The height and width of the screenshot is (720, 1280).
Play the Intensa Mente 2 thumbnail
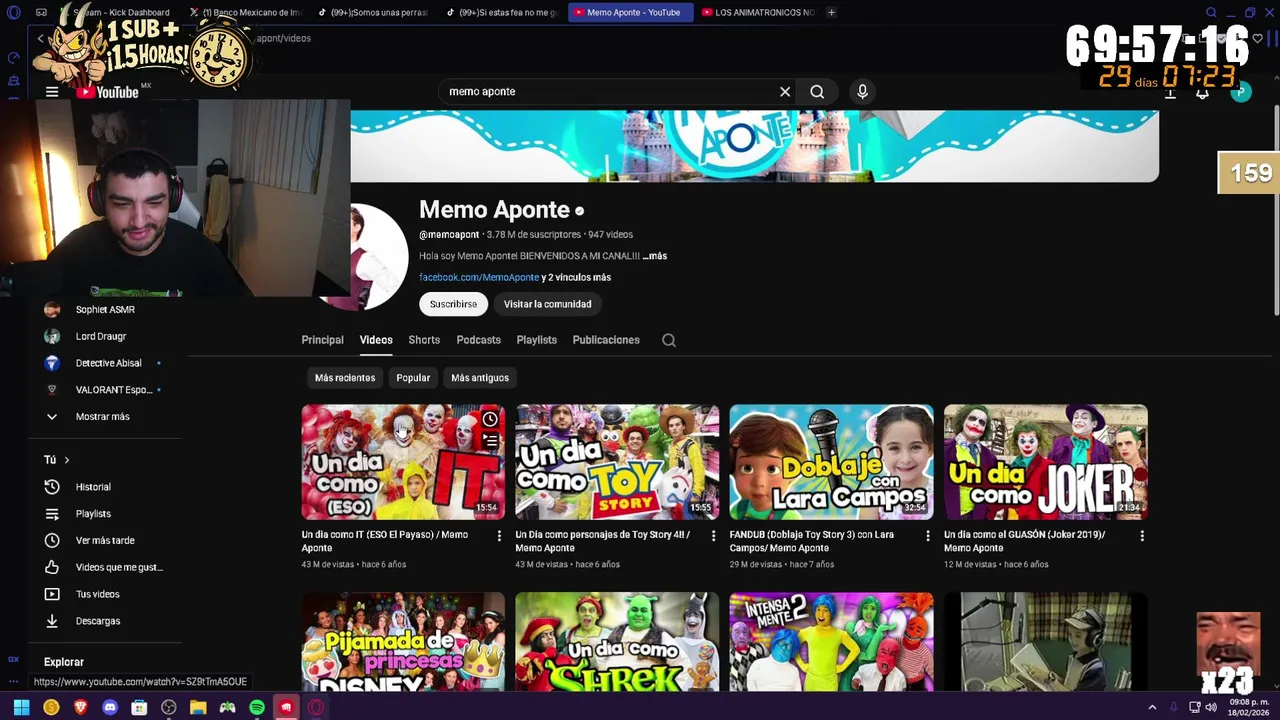(x=831, y=641)
